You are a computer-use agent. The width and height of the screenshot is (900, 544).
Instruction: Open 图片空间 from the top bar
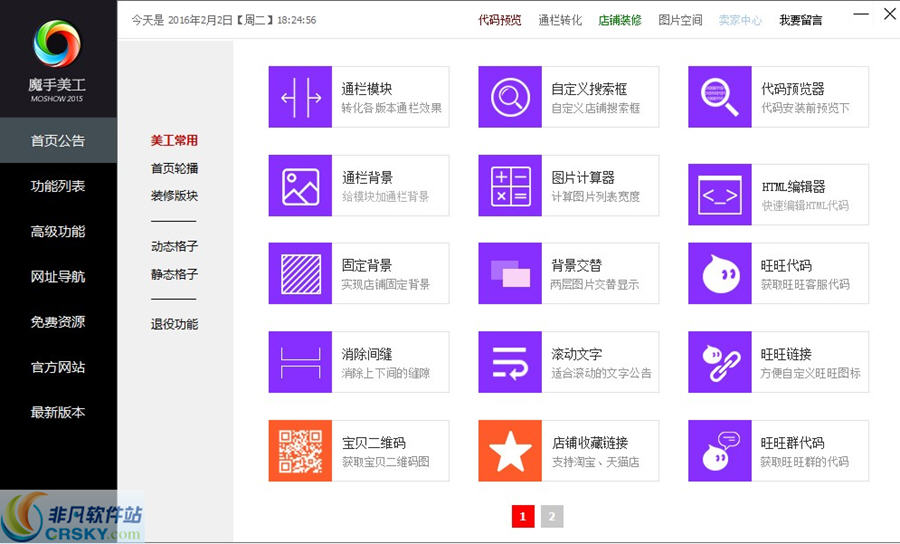pyautogui.click(x=680, y=20)
